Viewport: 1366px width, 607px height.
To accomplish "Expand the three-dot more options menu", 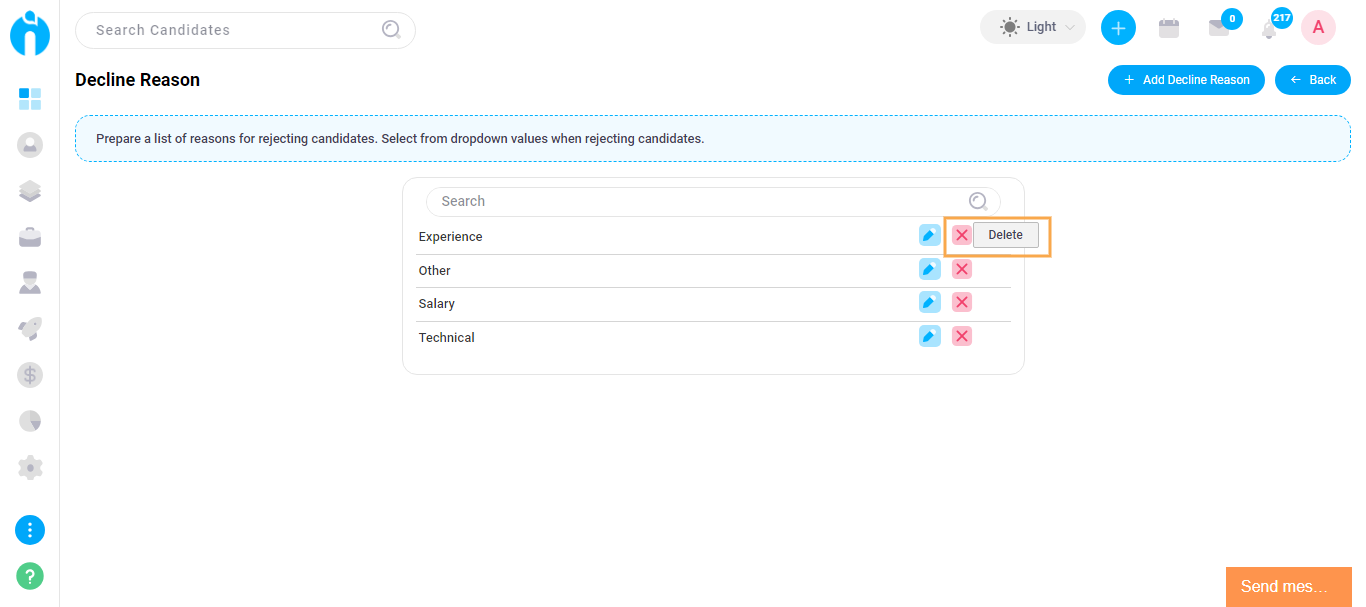I will (30, 530).
